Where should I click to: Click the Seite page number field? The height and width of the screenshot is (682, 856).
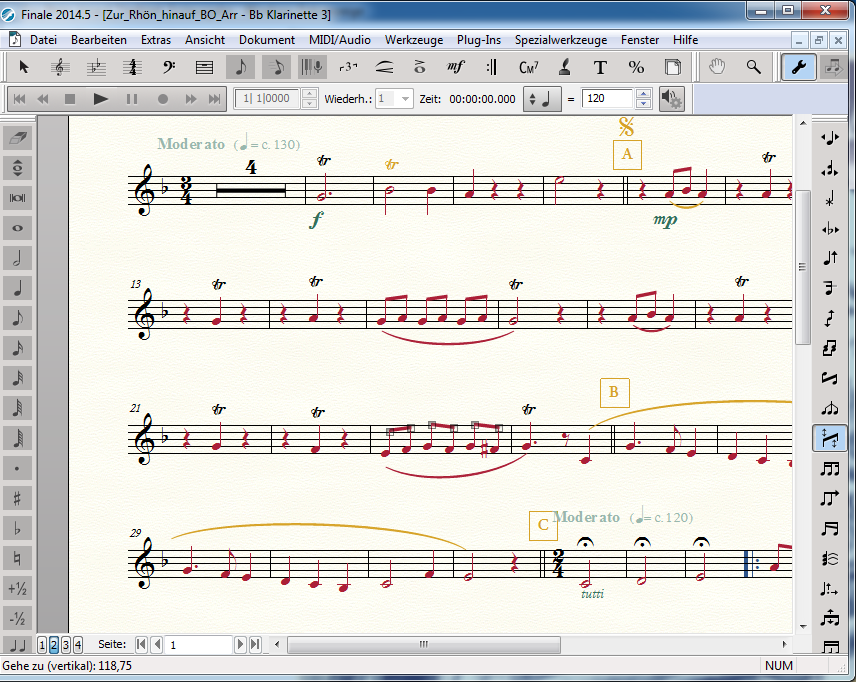tap(198, 645)
